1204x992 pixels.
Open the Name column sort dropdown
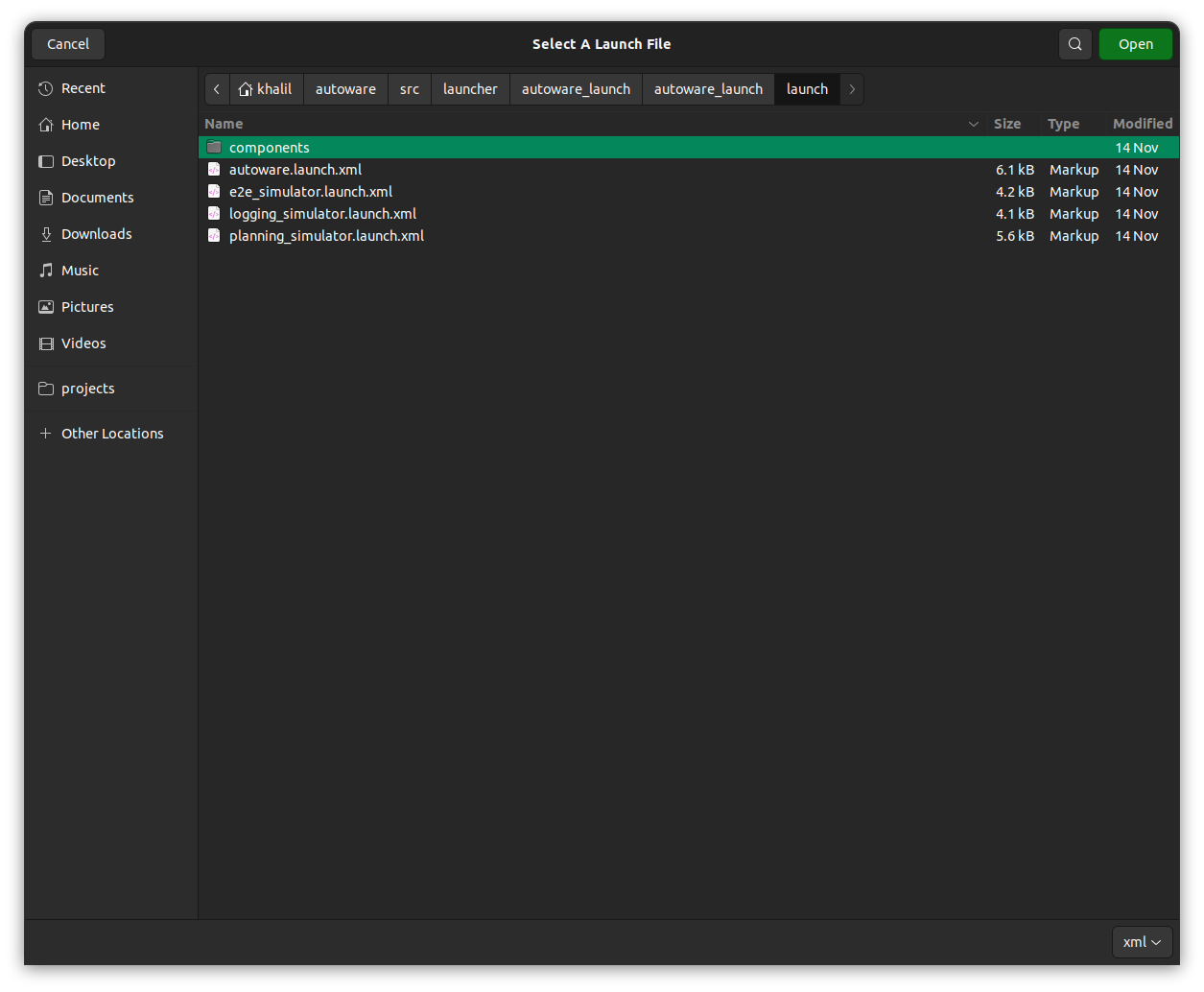(x=973, y=124)
